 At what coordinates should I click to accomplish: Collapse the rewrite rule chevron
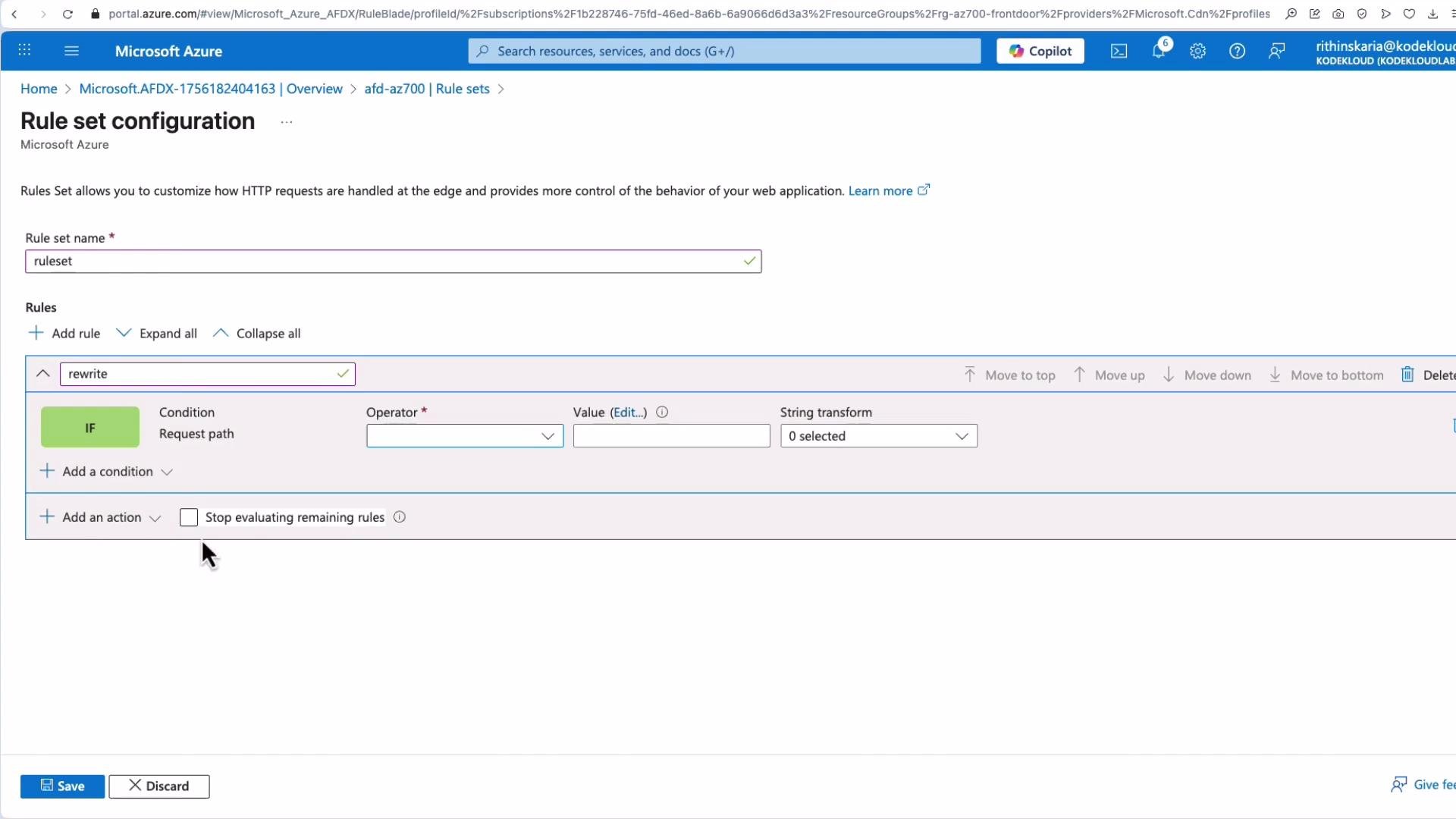(x=43, y=374)
